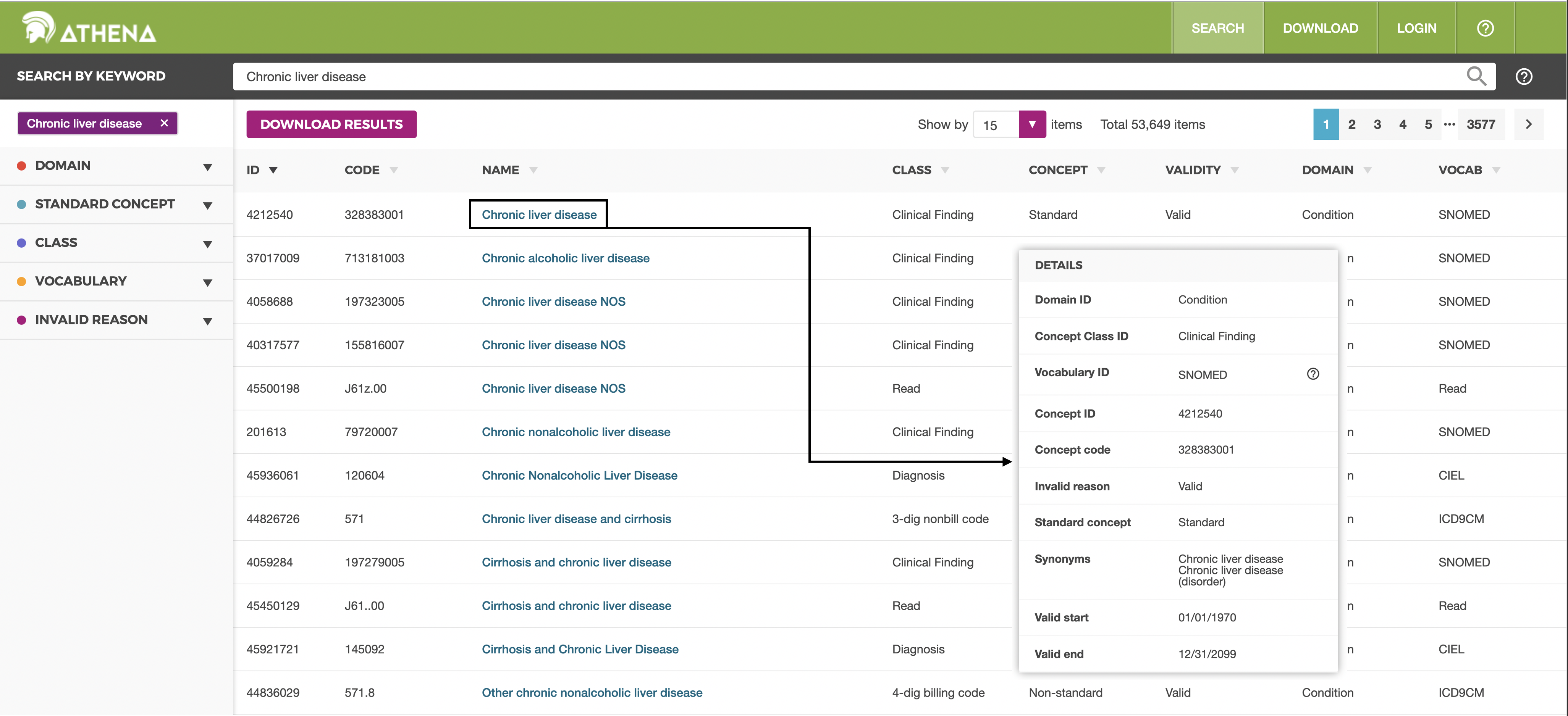This screenshot has width=1568, height=716.
Task: Click help icon in green header
Action: (x=1485, y=28)
